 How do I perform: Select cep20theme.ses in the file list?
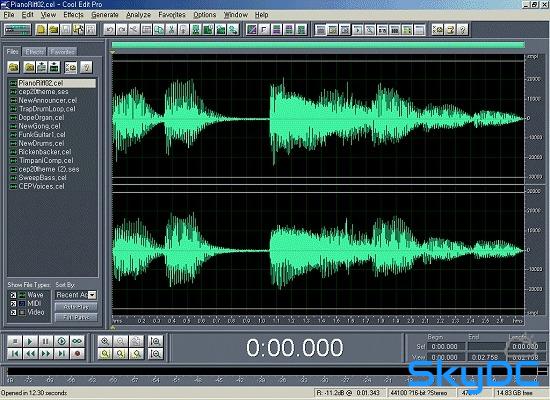click(43, 92)
